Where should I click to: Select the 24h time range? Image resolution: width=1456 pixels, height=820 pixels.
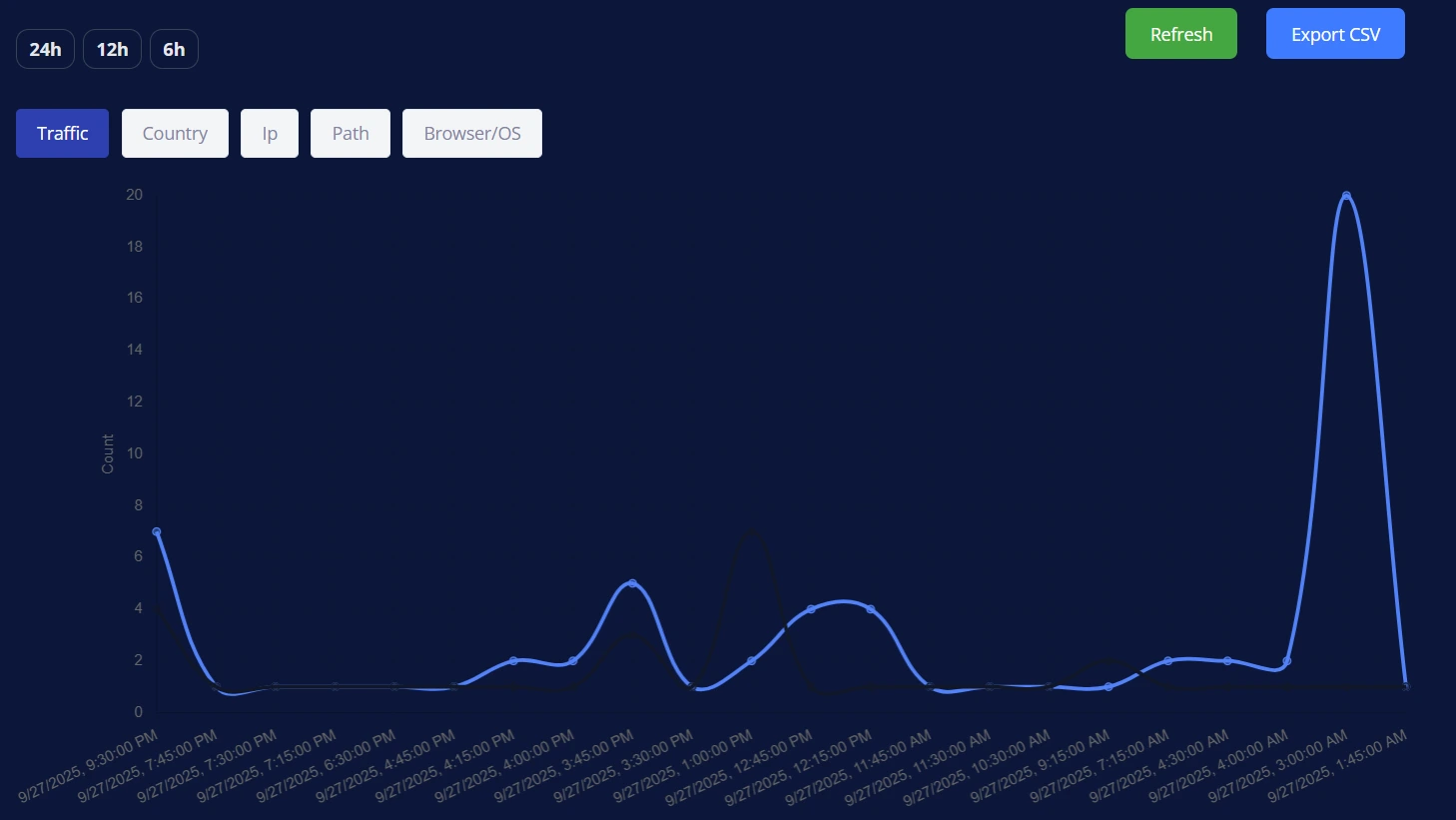coord(45,50)
